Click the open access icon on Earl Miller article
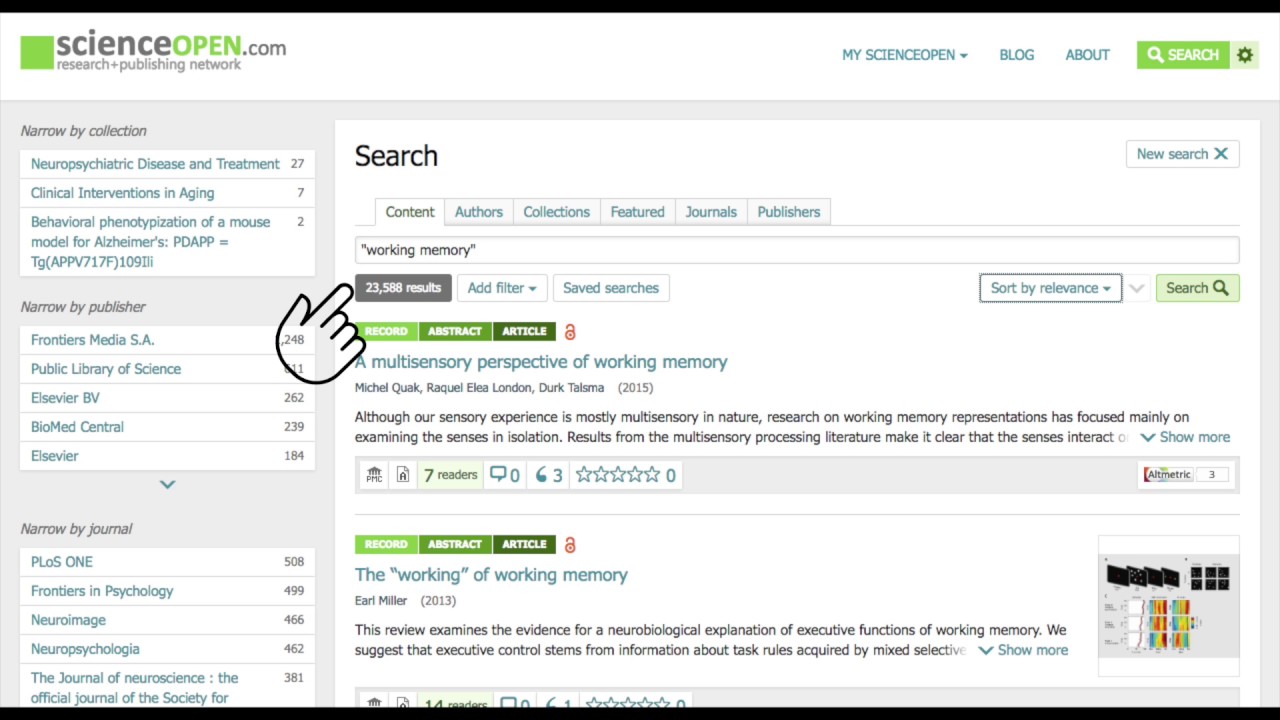 [x=570, y=545]
